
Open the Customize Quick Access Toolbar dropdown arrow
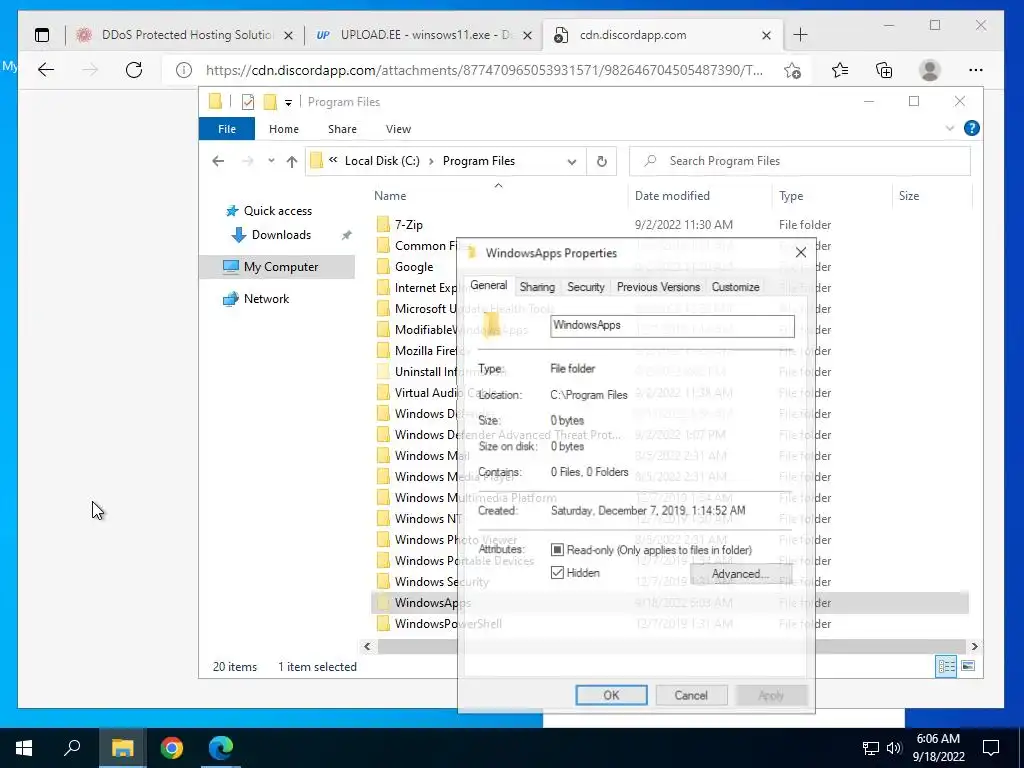tap(288, 103)
